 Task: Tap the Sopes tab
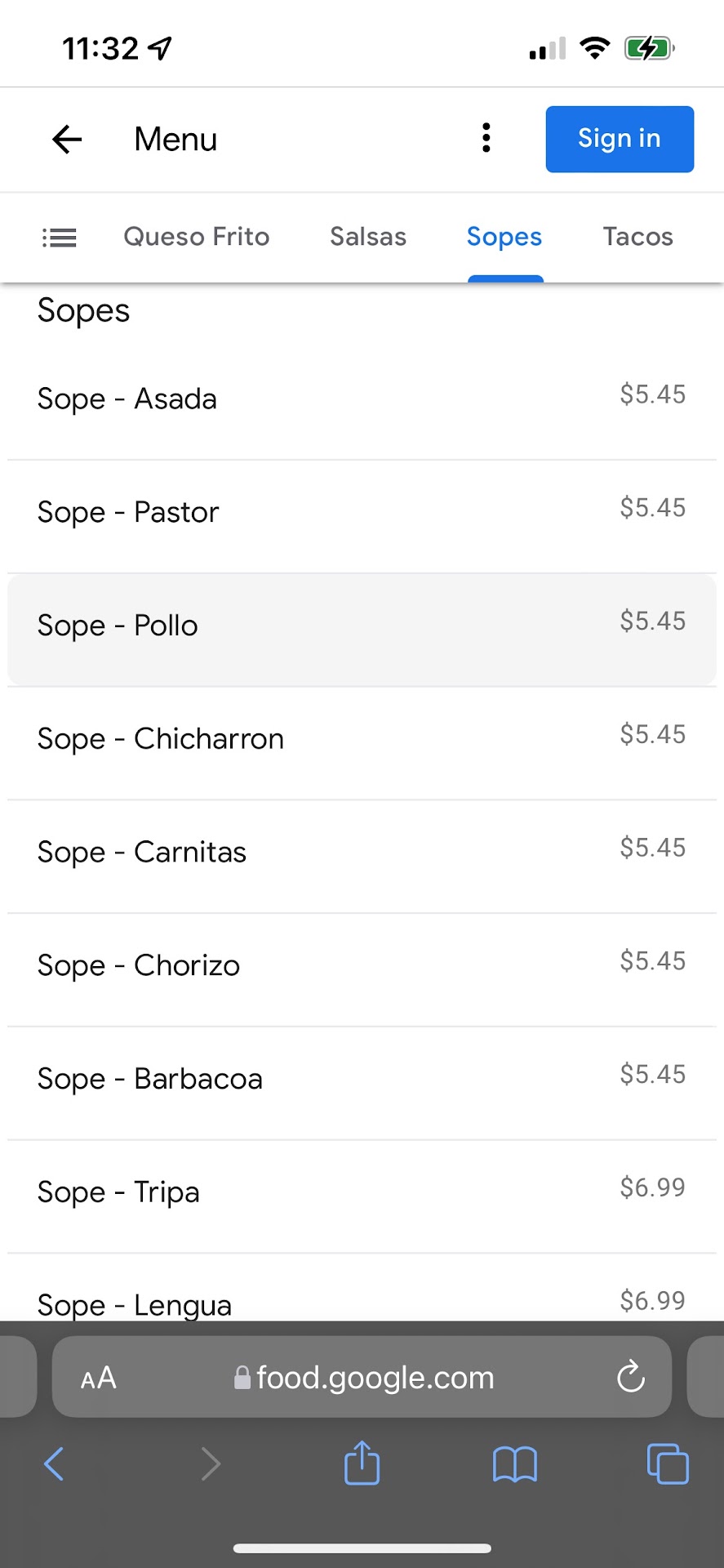click(504, 237)
